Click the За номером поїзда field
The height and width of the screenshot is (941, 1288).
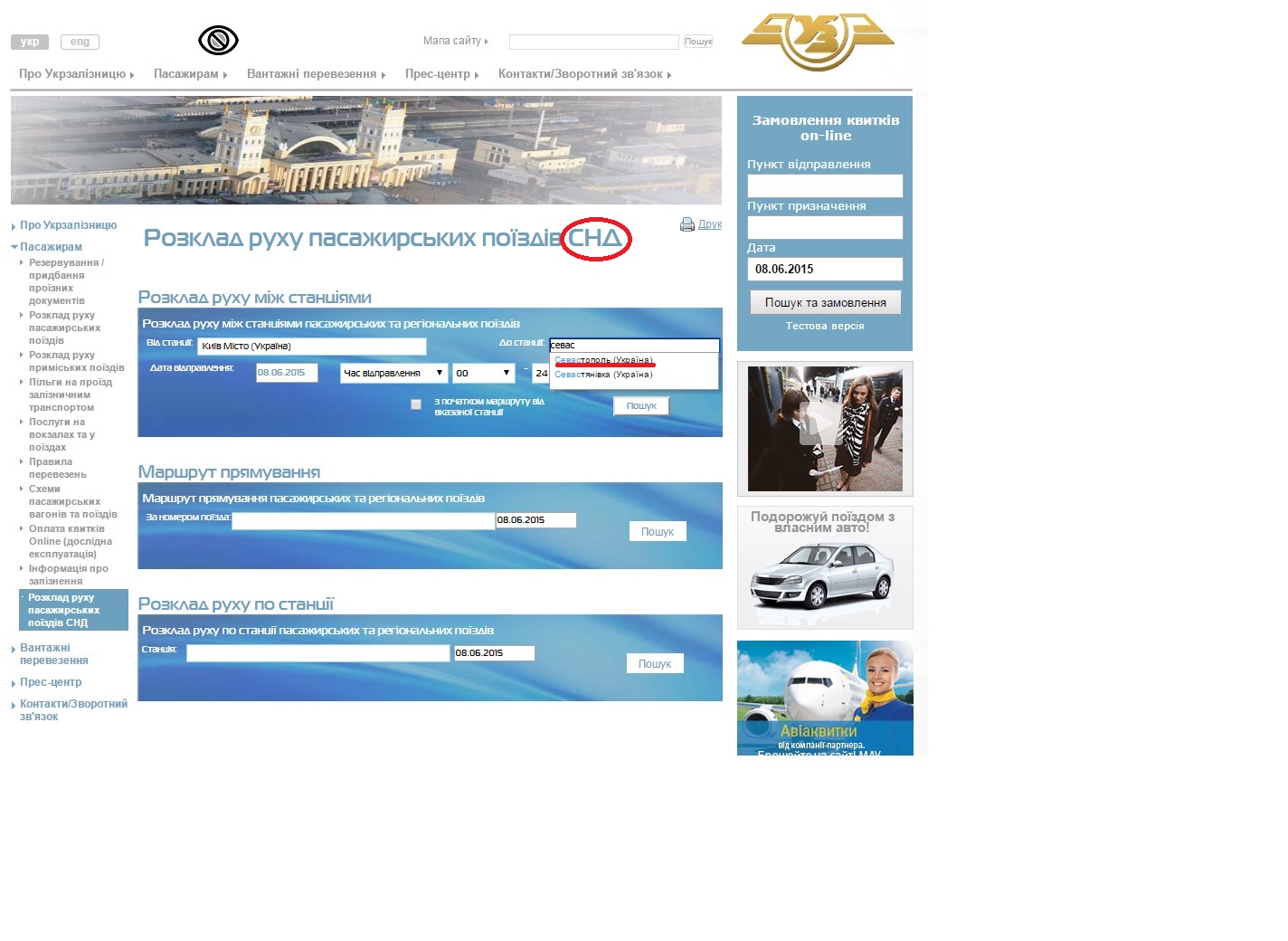tap(363, 520)
